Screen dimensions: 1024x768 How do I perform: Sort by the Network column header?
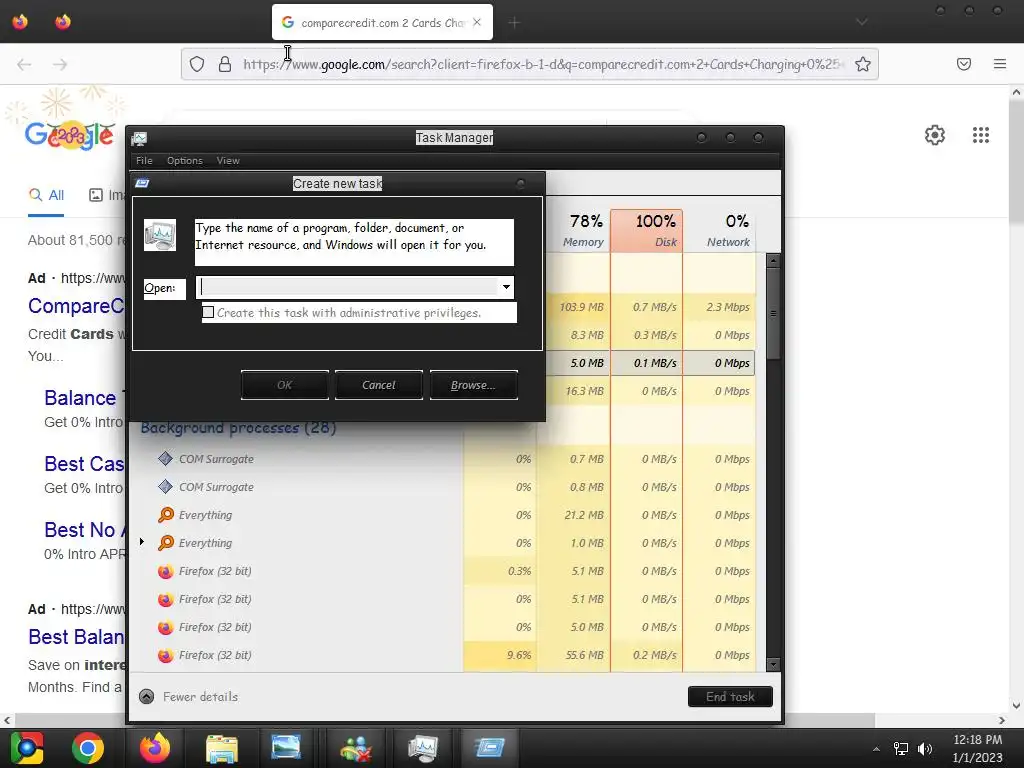click(720, 231)
